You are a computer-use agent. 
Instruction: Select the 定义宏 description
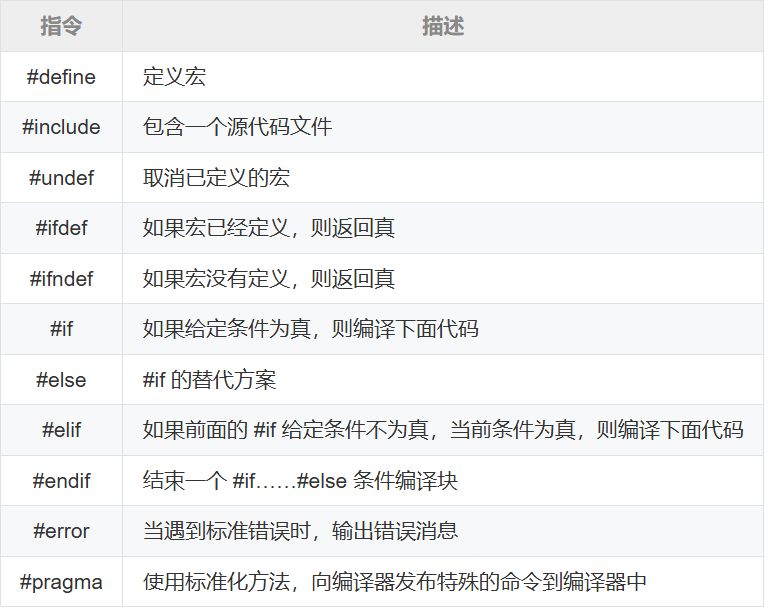click(x=174, y=77)
